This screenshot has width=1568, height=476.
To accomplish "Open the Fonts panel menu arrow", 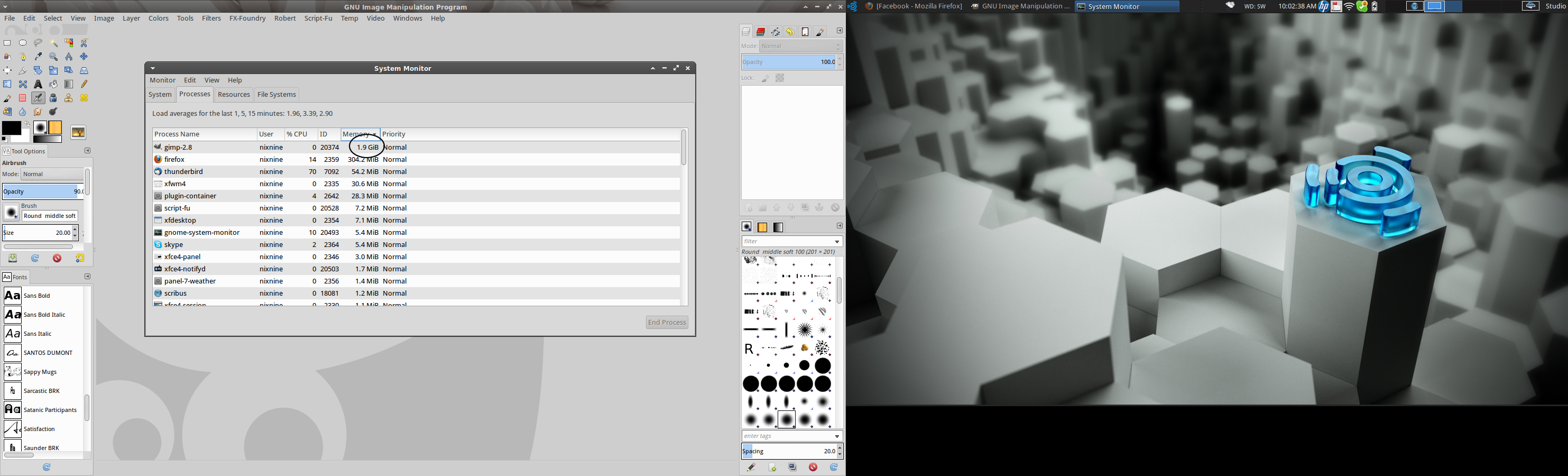I will [x=87, y=277].
